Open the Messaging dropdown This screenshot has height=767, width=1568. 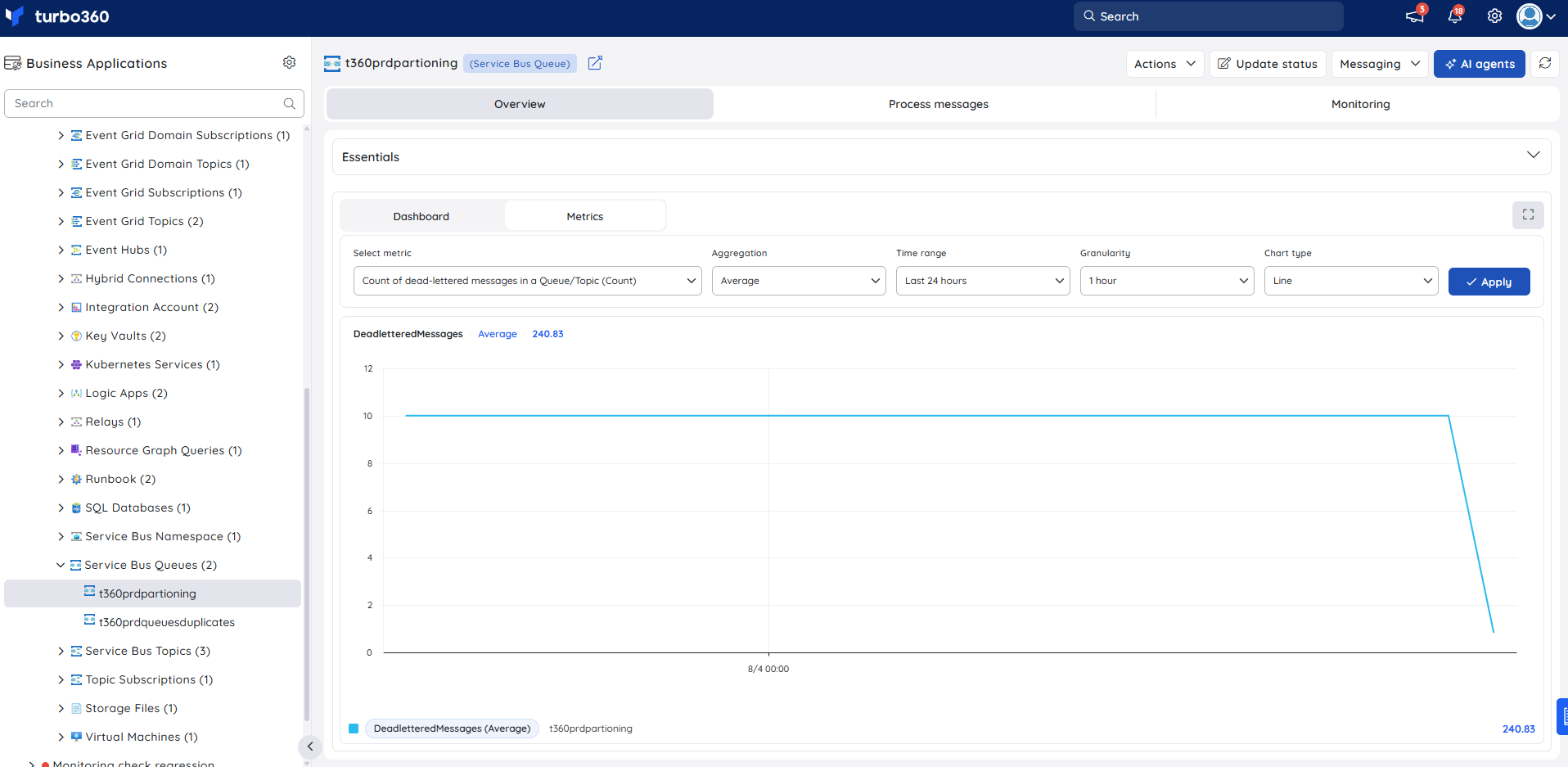click(x=1380, y=64)
